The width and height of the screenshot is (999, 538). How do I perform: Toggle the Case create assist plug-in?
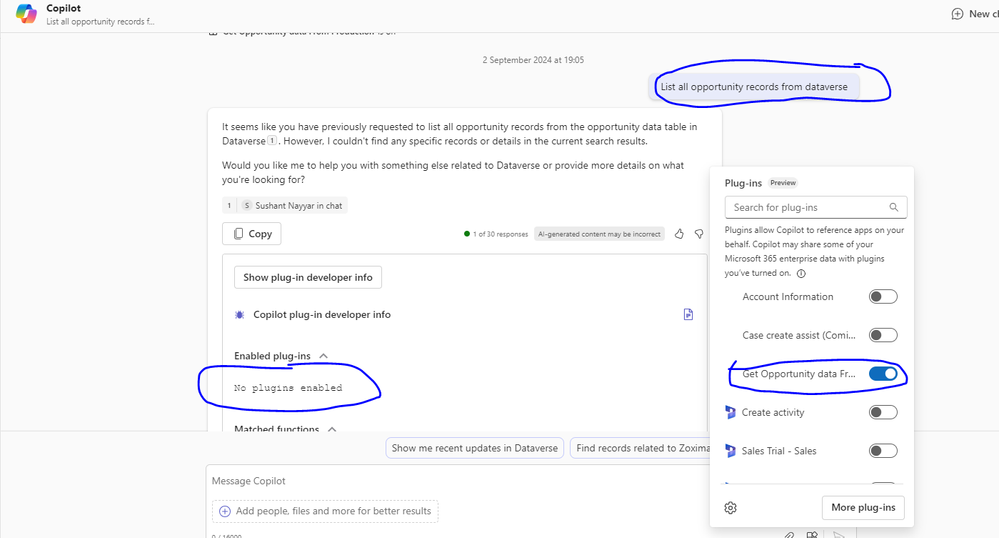[883, 335]
